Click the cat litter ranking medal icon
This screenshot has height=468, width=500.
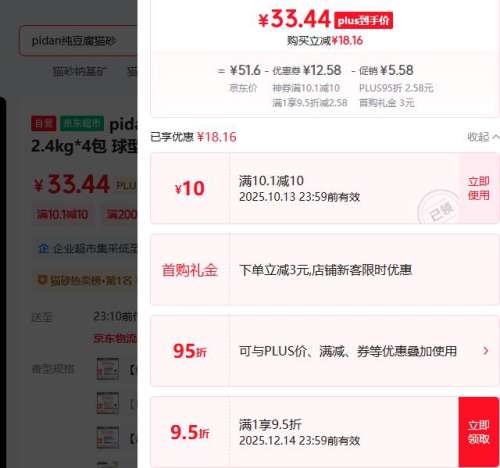pos(42,280)
